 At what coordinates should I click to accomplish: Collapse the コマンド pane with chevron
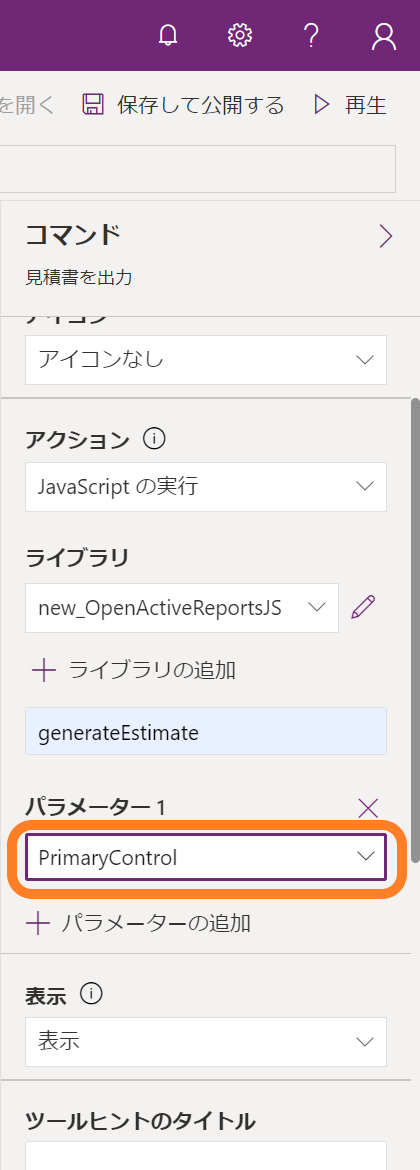[386, 237]
